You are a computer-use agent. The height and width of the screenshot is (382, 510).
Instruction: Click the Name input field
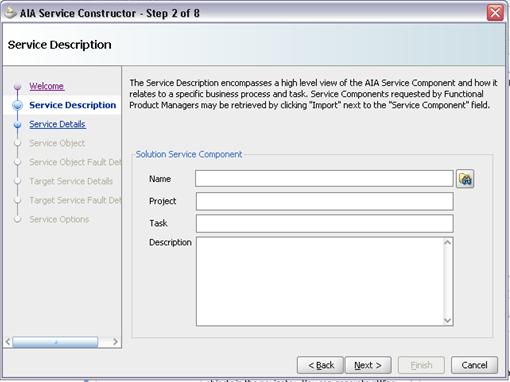324,179
